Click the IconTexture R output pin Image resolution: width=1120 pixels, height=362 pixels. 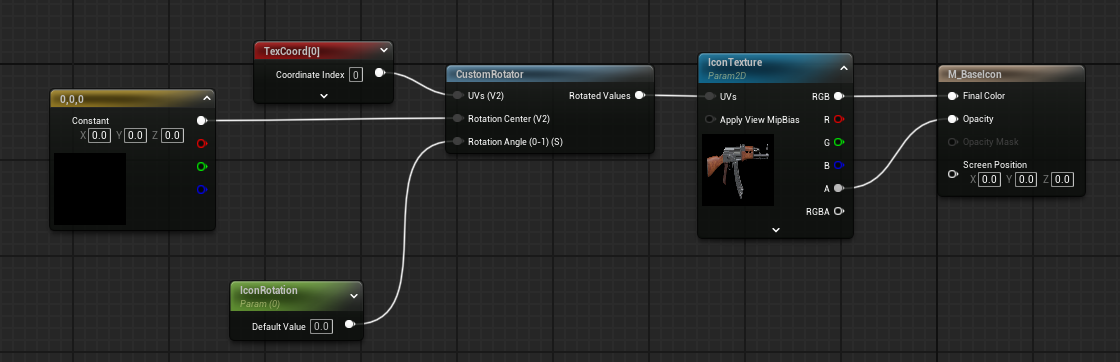839,119
